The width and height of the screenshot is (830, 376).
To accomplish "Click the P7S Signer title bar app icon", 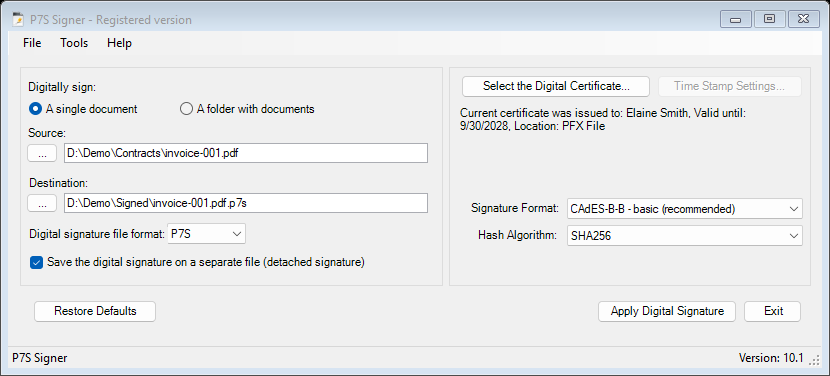I will [18, 20].
